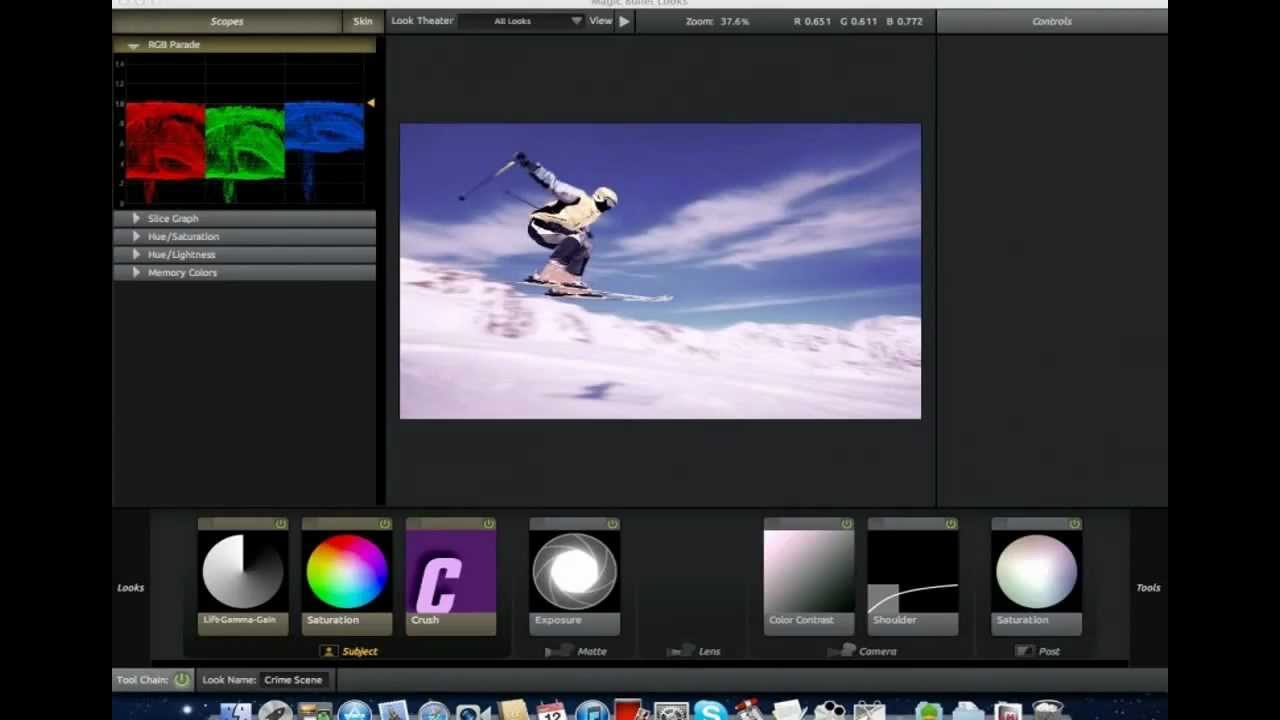The width and height of the screenshot is (1280, 720).
Task: Click the R 0.651 value readout
Action: tap(813, 21)
